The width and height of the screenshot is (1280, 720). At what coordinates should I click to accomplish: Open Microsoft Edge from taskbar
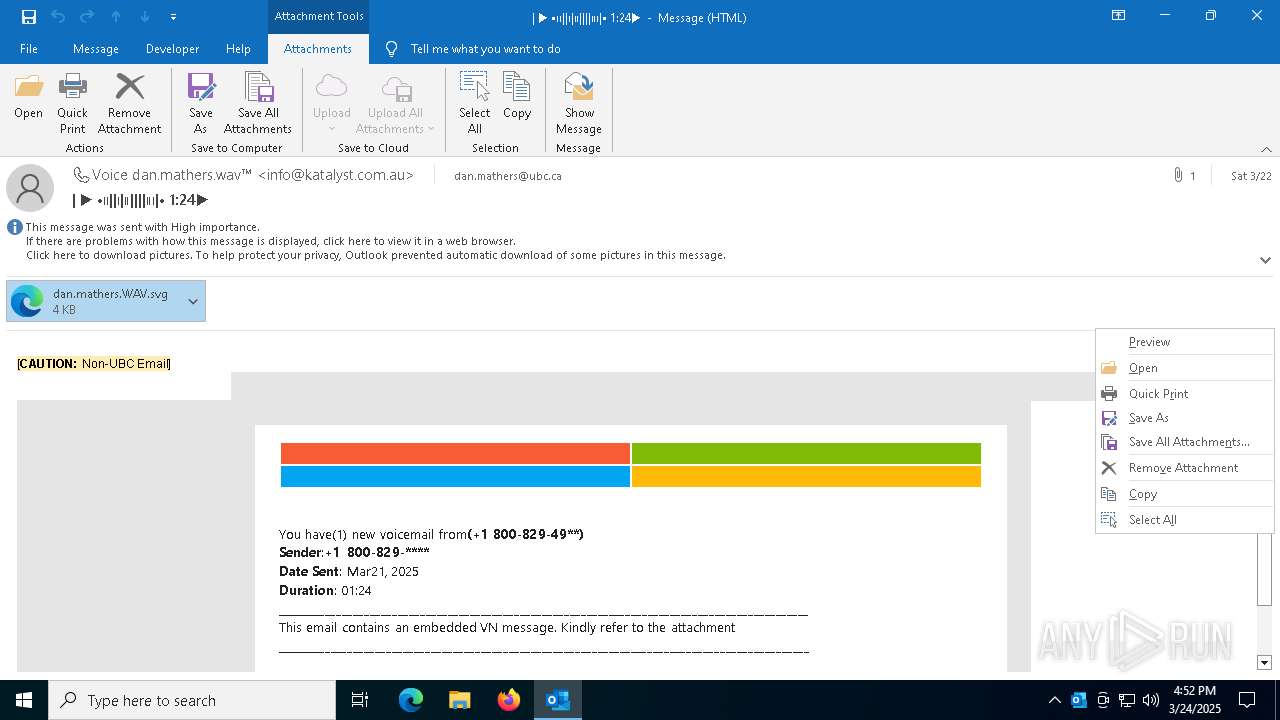[411, 700]
